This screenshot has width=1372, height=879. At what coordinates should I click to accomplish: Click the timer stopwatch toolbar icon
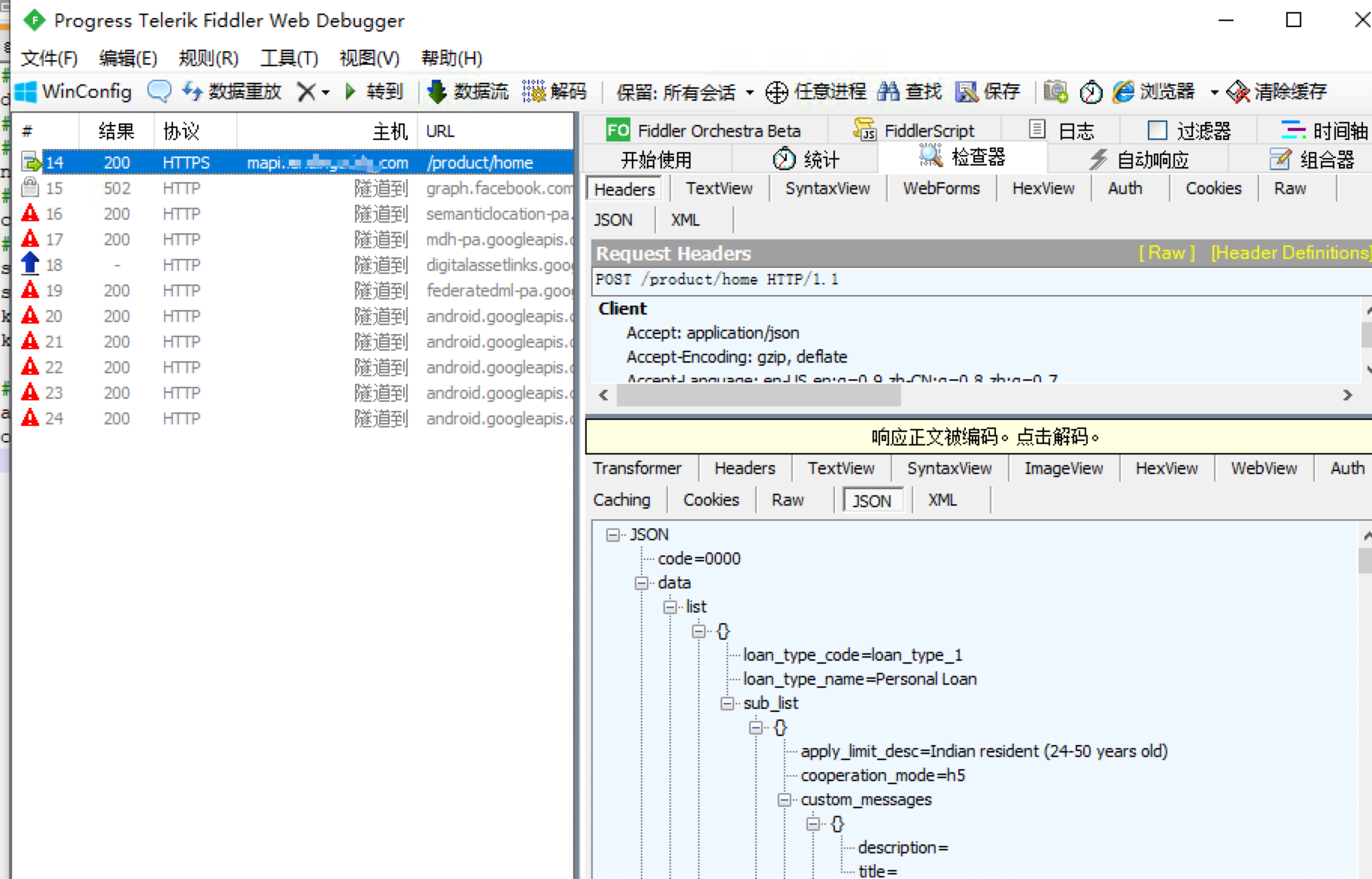tap(1091, 92)
